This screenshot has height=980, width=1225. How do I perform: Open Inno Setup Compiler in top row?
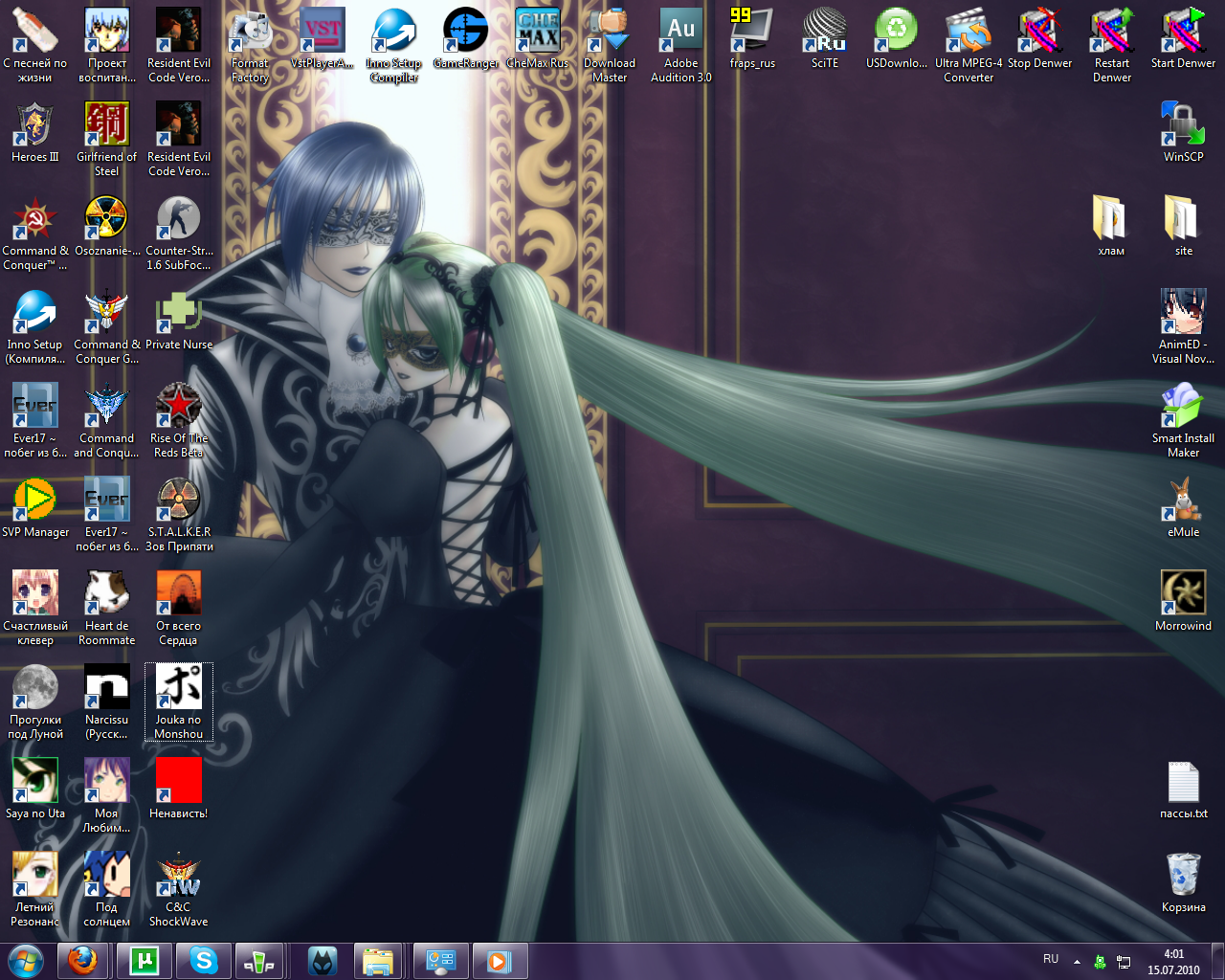pos(393,45)
